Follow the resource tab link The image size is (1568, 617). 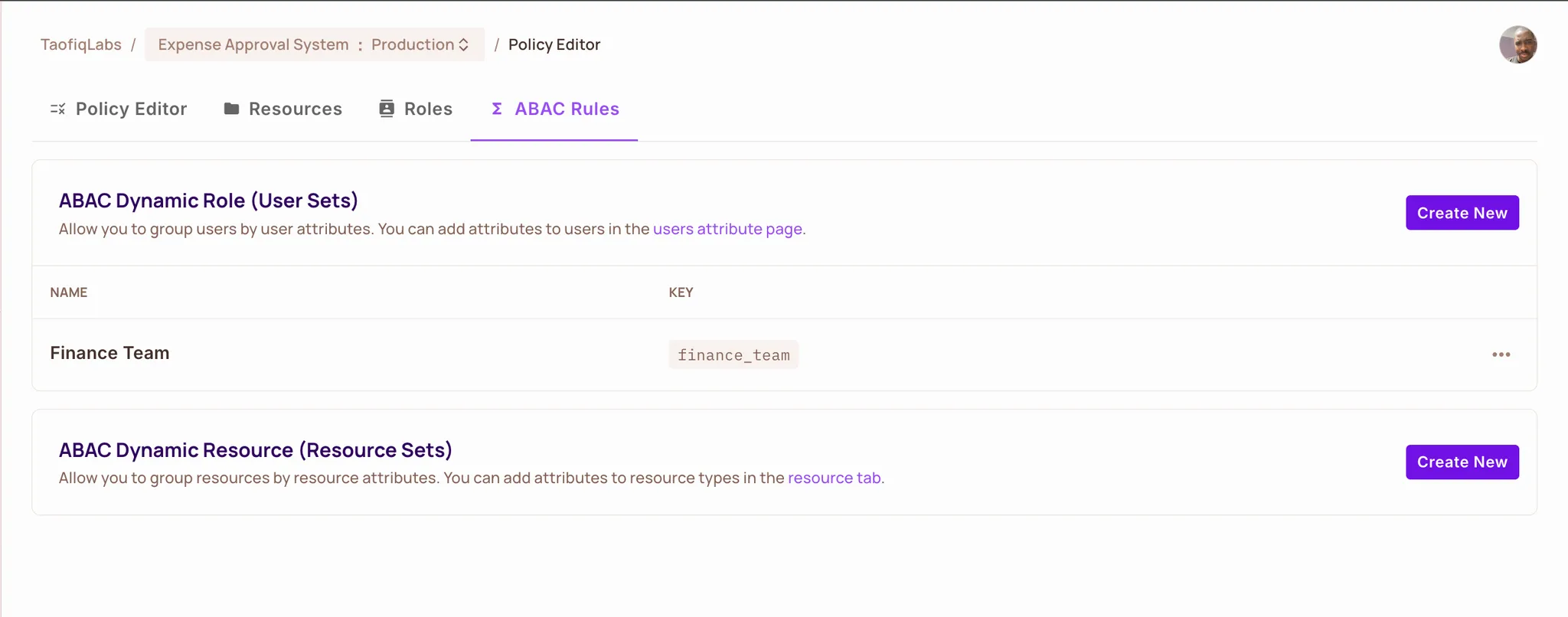tap(834, 478)
